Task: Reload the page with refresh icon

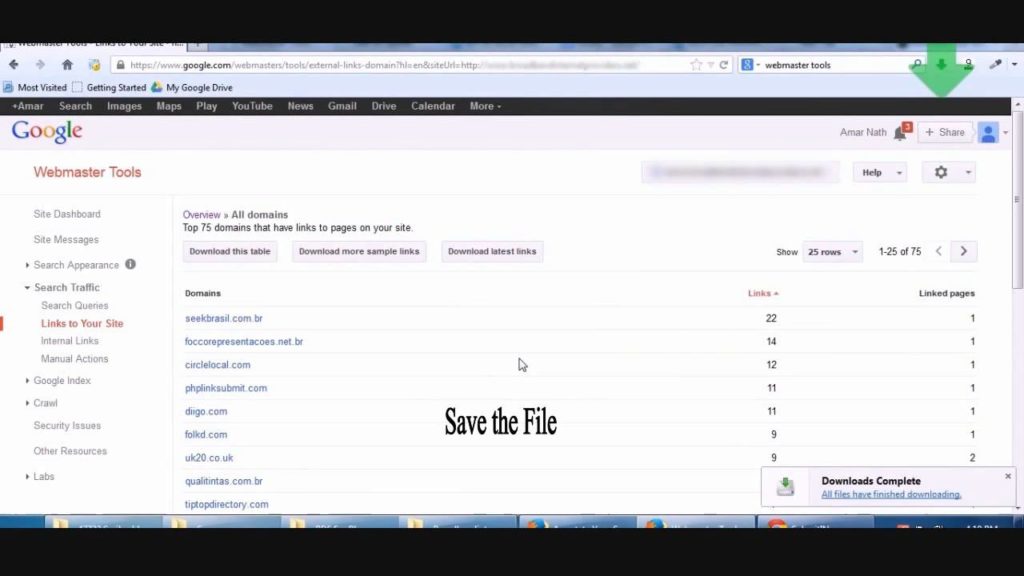Action: [x=724, y=65]
